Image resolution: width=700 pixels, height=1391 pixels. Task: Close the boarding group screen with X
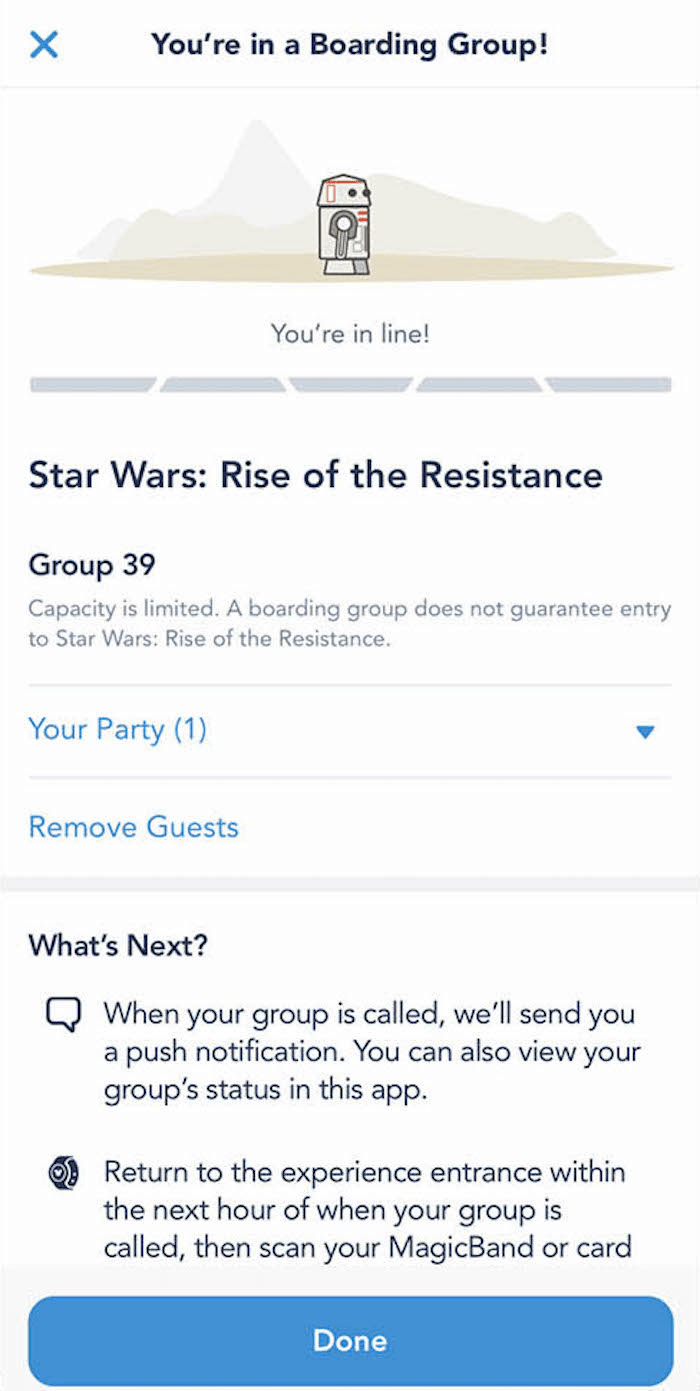[44, 44]
